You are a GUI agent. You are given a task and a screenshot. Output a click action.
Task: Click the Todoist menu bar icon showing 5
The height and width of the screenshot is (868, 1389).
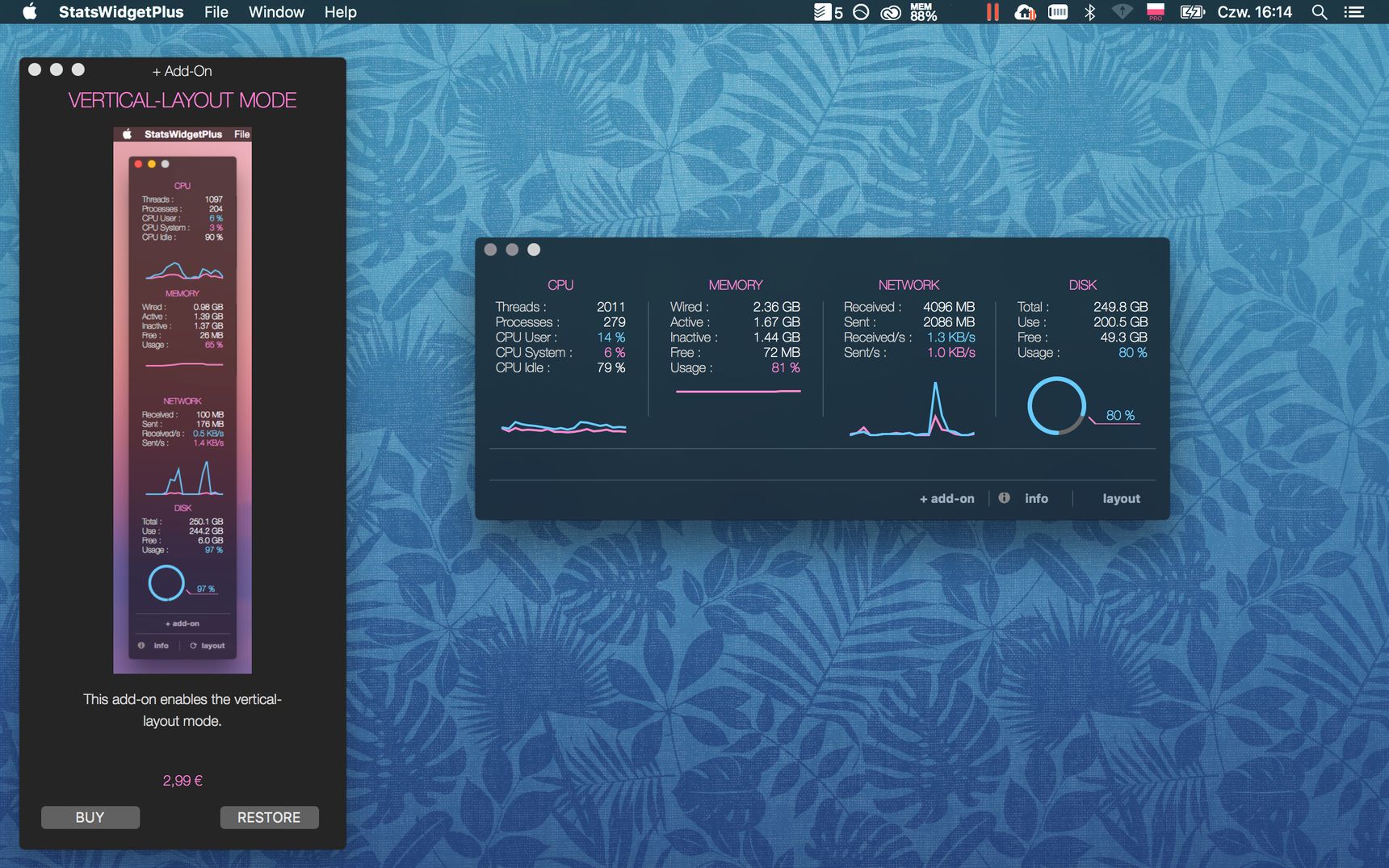[x=829, y=11]
